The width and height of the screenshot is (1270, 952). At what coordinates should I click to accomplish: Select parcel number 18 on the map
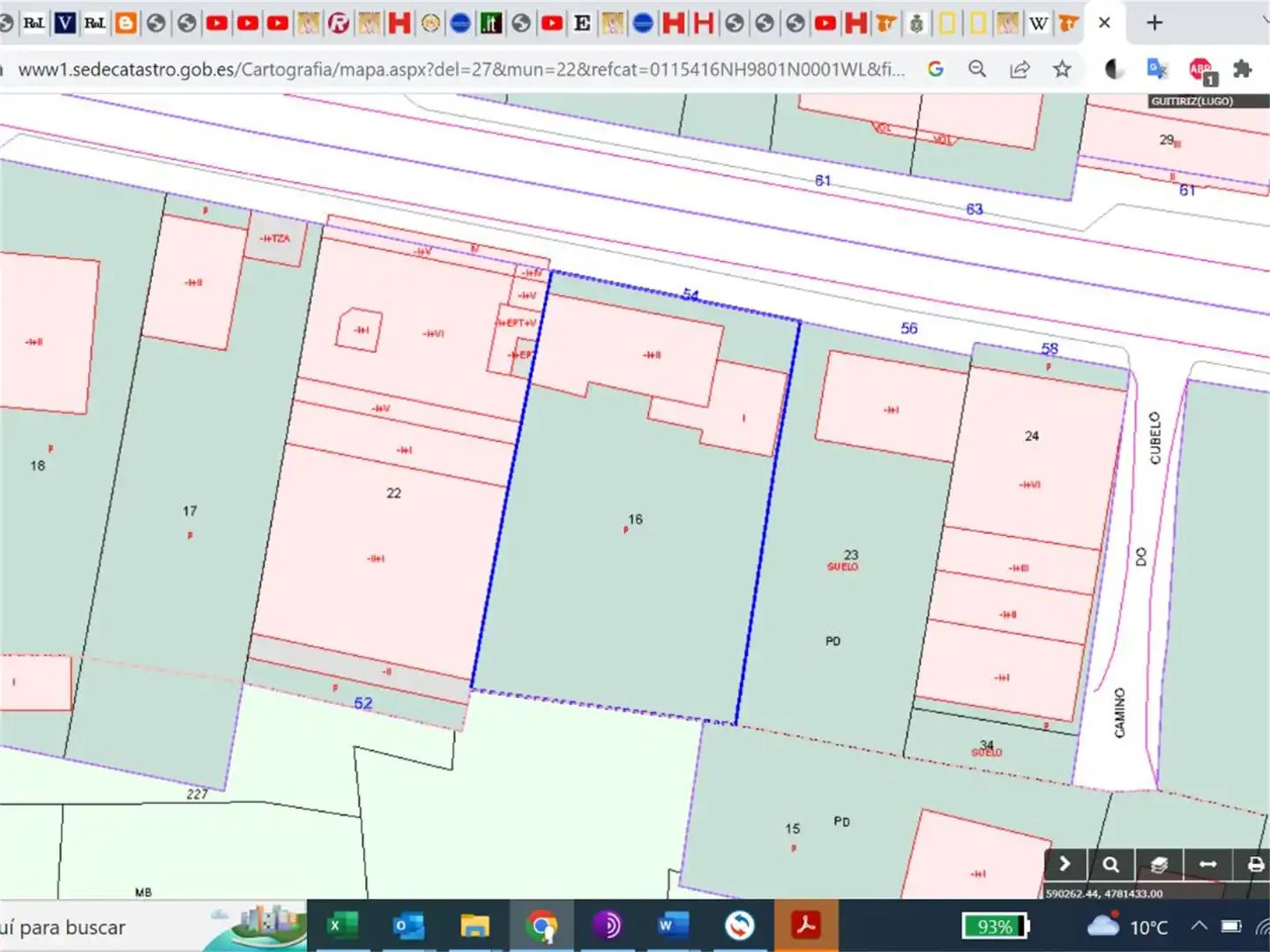point(37,465)
